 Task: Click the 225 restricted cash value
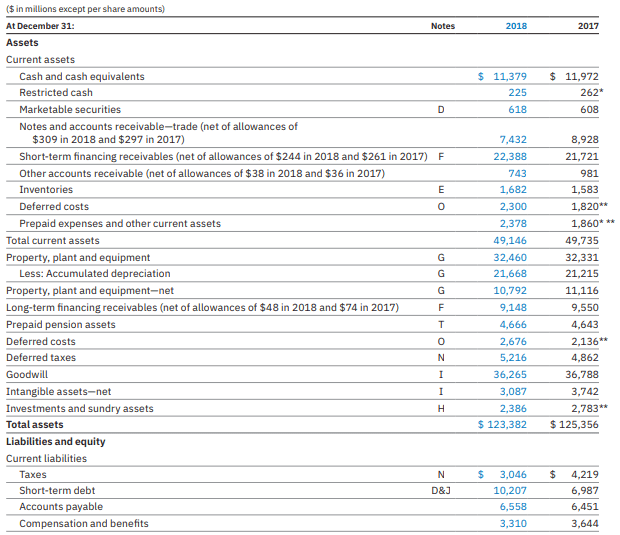point(517,93)
